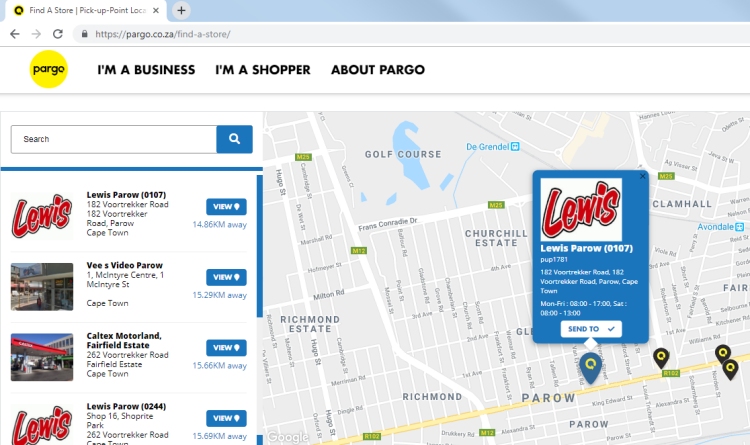
Task: Click the M25 road marker near Cambridge St
Action: pyautogui.click(x=303, y=157)
